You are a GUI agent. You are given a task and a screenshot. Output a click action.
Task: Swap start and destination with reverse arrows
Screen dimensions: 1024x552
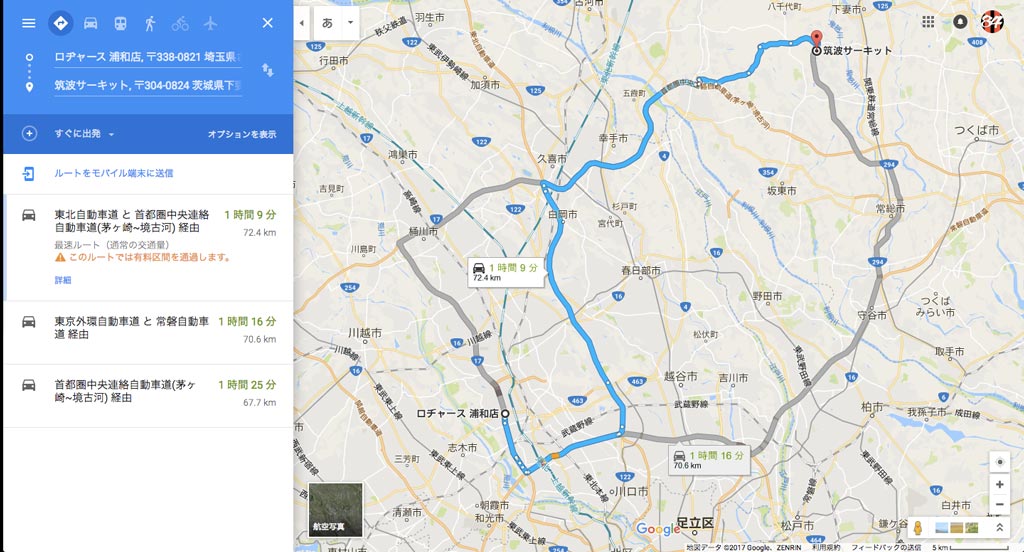268,70
